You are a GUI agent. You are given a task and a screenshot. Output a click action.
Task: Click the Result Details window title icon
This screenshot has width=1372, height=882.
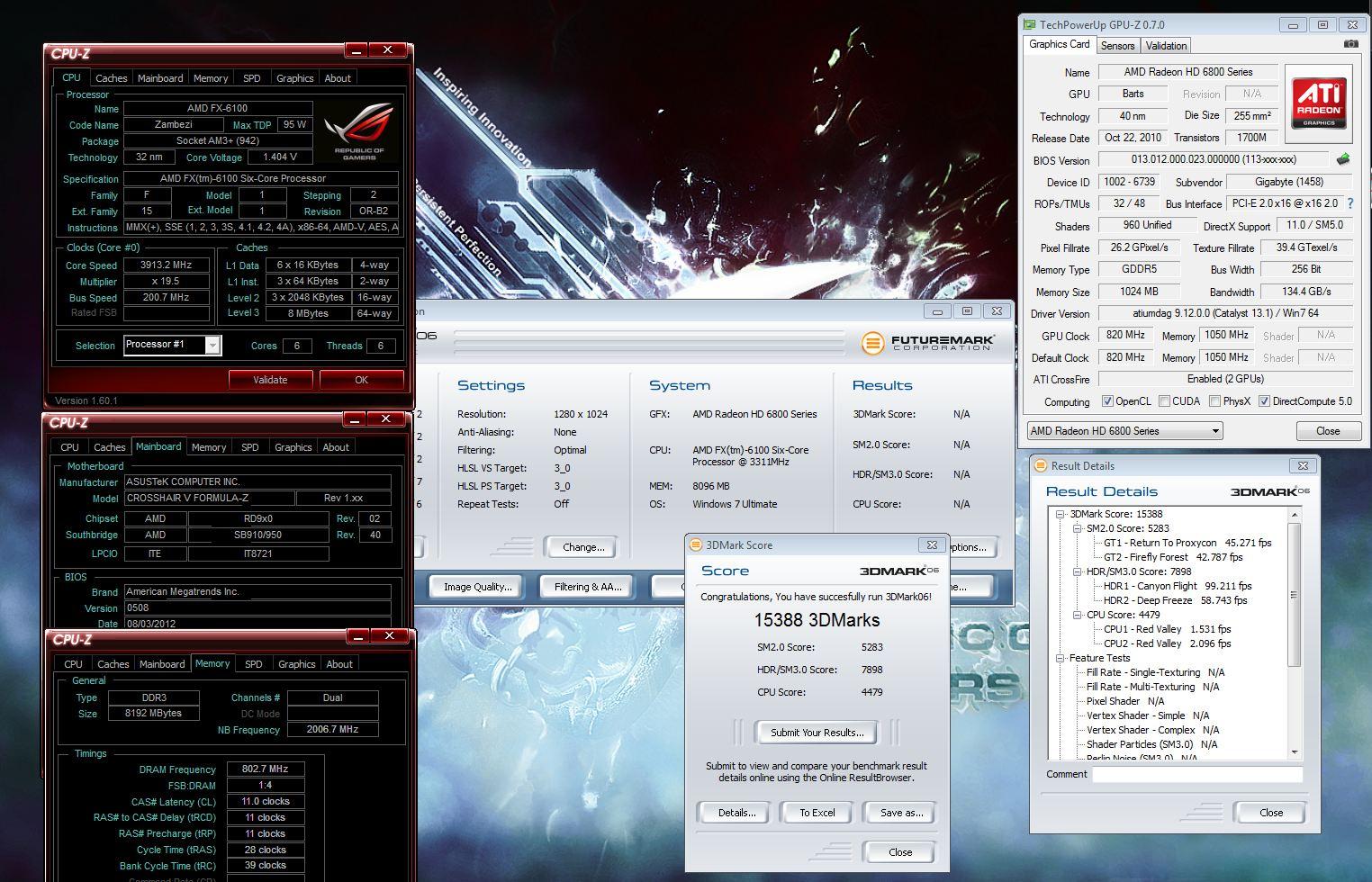tap(1041, 465)
